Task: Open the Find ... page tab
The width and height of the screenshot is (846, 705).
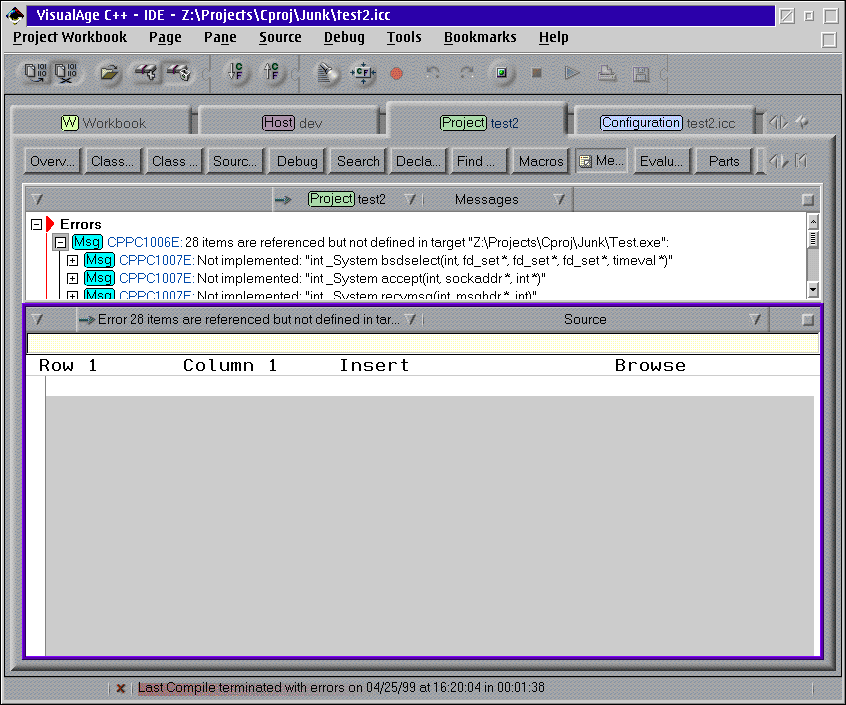Action: point(479,161)
